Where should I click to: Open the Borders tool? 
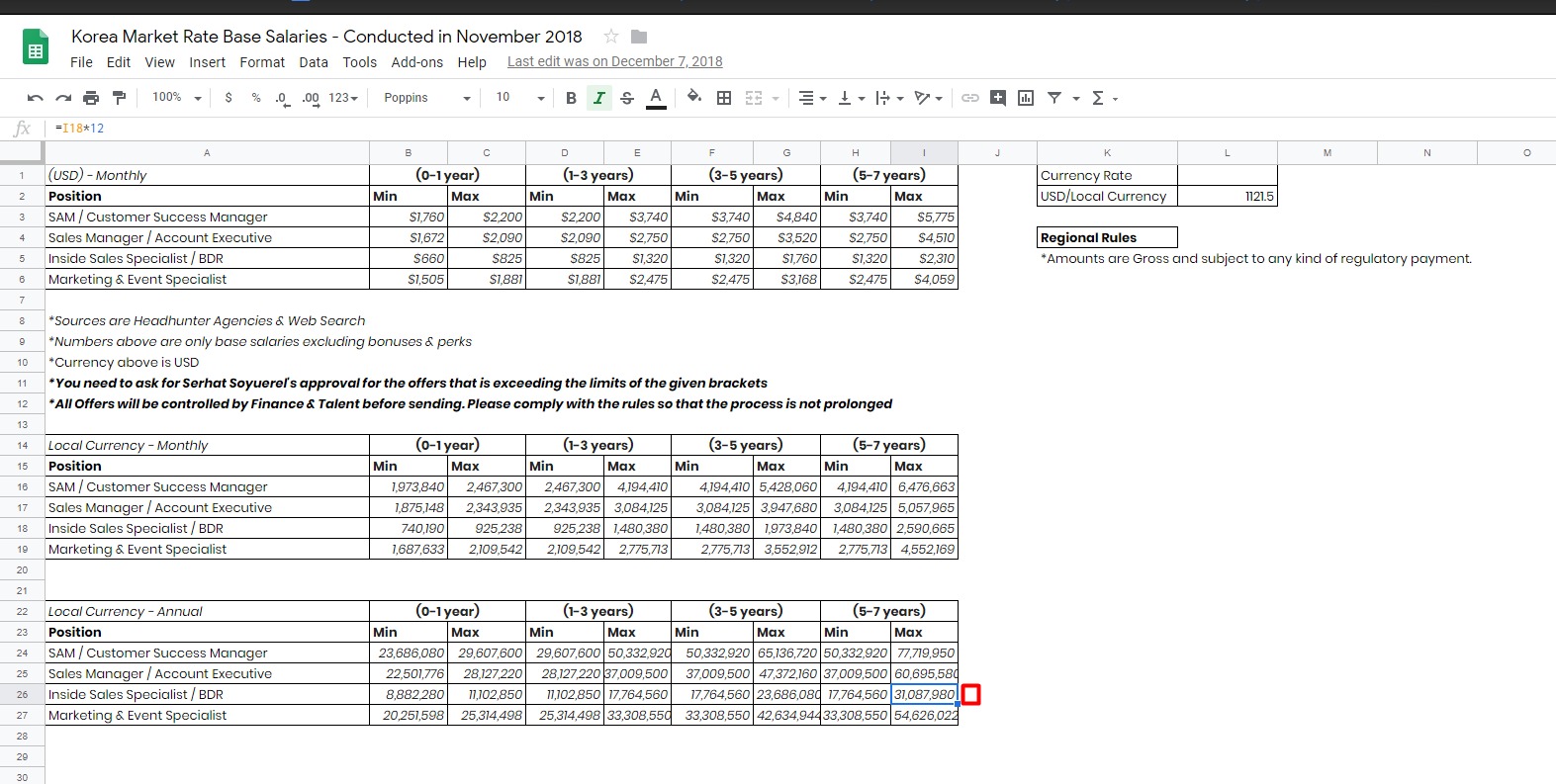tap(724, 98)
